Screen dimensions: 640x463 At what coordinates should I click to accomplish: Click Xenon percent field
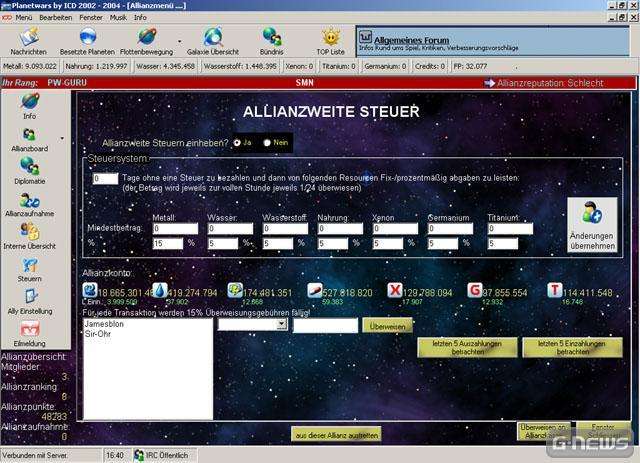388,244
